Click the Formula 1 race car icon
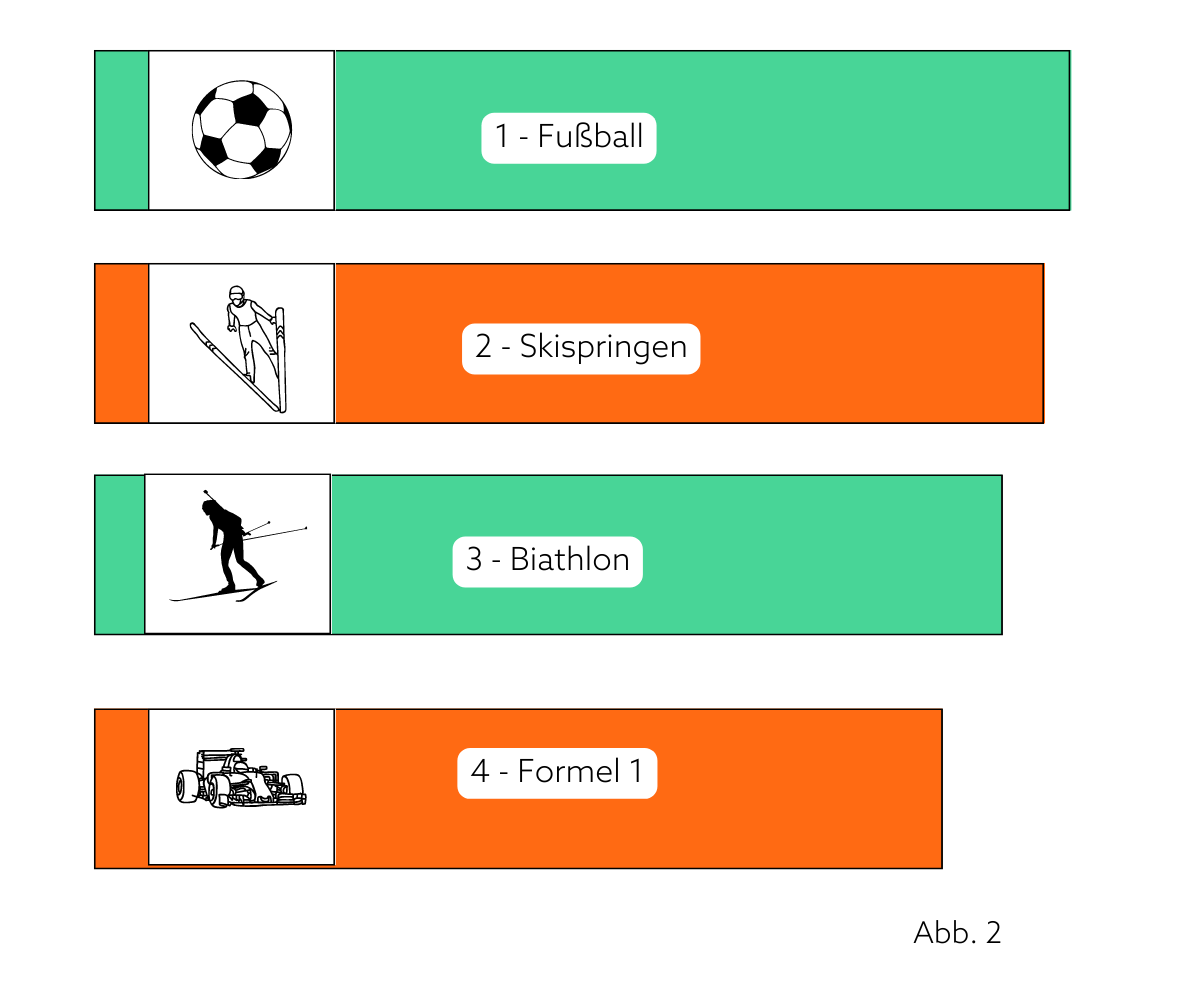This screenshot has width=1202, height=1002. point(241,777)
